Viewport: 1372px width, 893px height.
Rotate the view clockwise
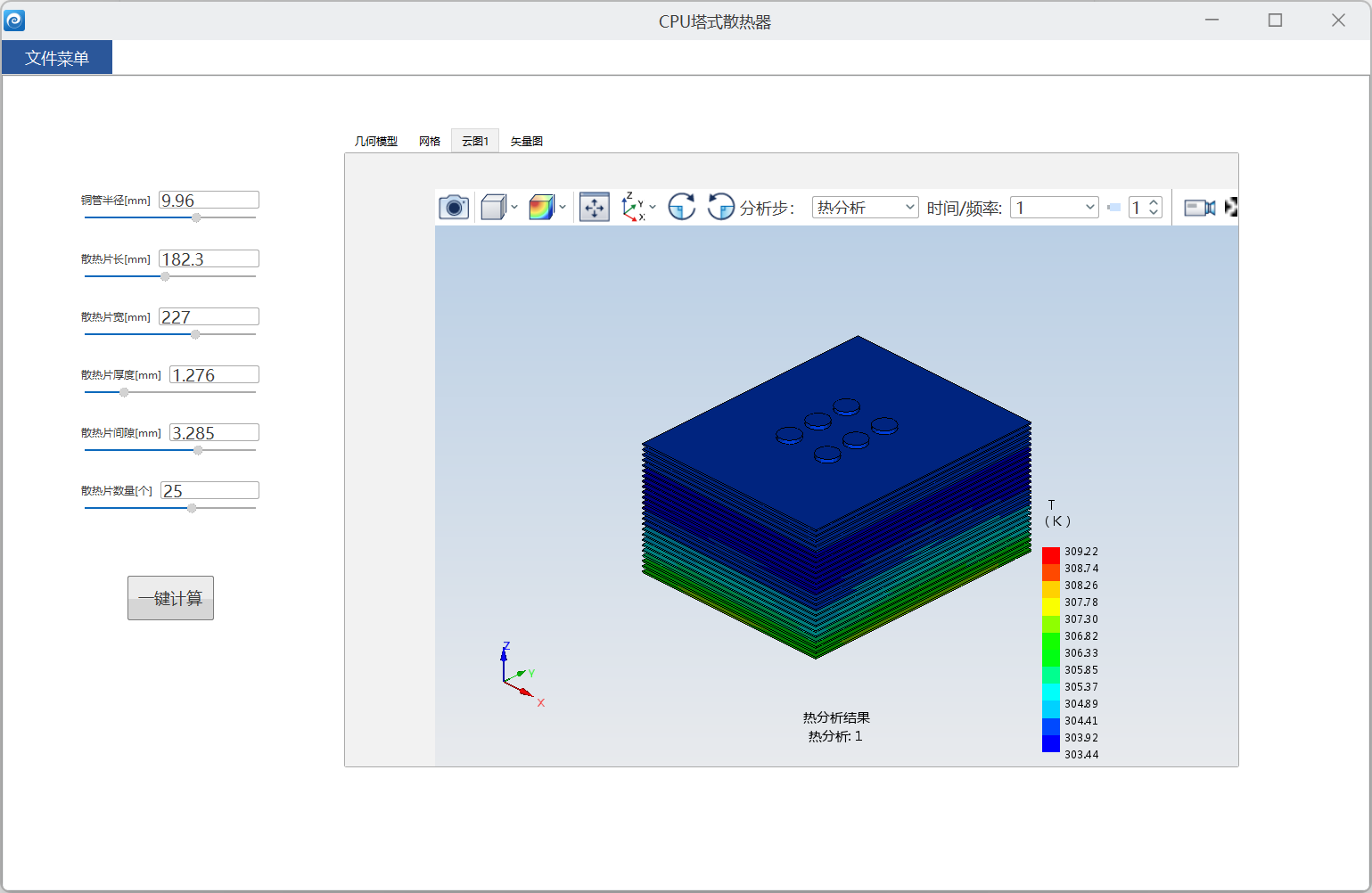pyautogui.click(x=682, y=207)
